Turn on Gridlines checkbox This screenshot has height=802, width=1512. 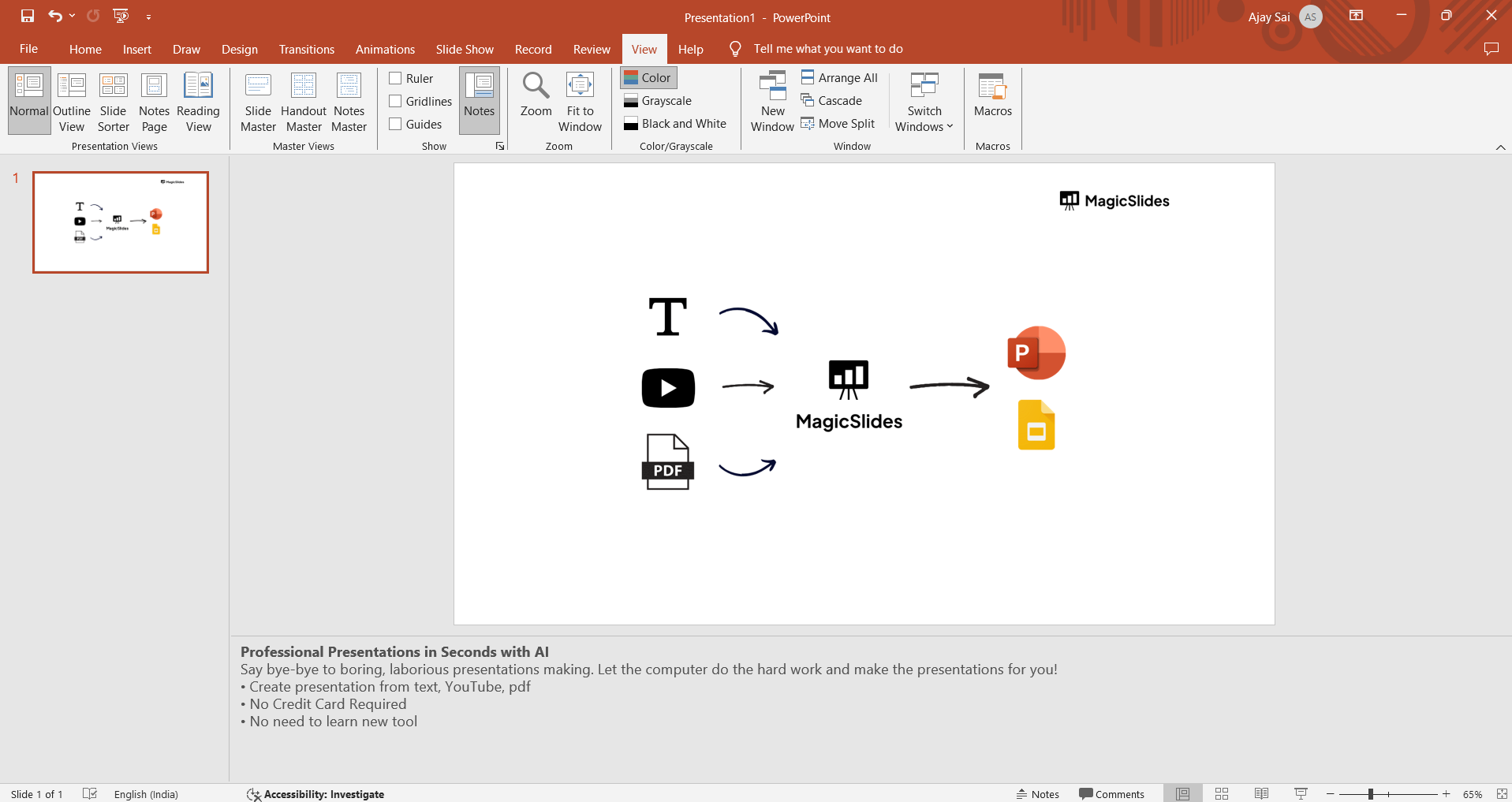click(x=396, y=101)
